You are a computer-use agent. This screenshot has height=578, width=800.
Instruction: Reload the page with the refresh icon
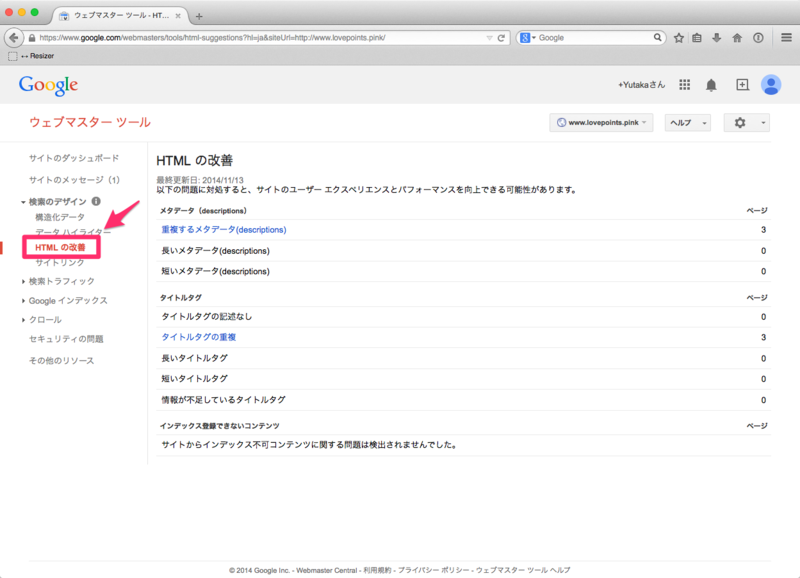click(501, 38)
